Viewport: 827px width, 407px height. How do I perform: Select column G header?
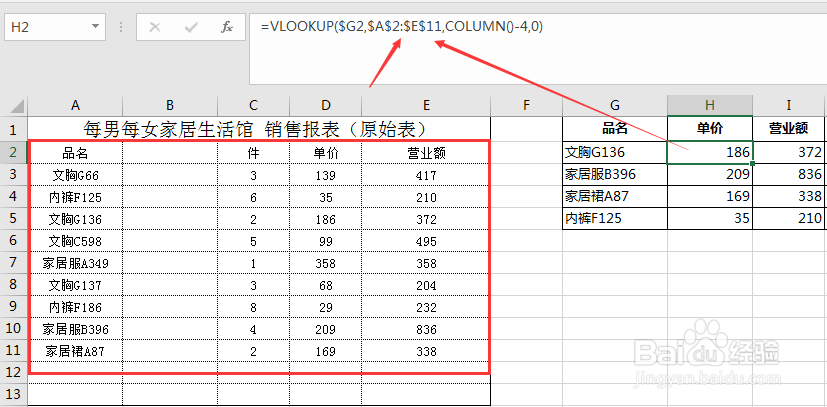click(x=615, y=105)
